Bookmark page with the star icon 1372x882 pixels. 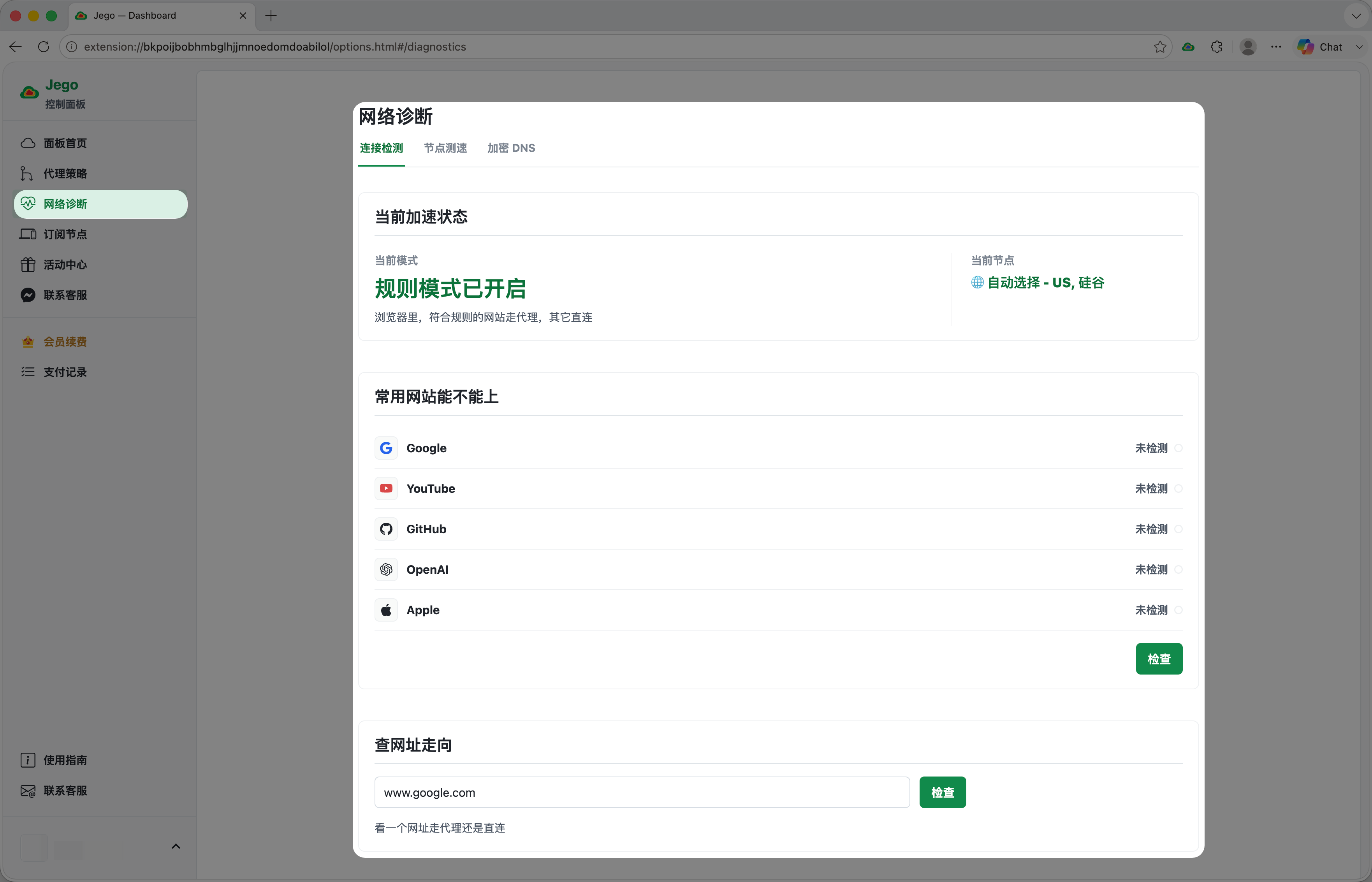(x=1160, y=47)
